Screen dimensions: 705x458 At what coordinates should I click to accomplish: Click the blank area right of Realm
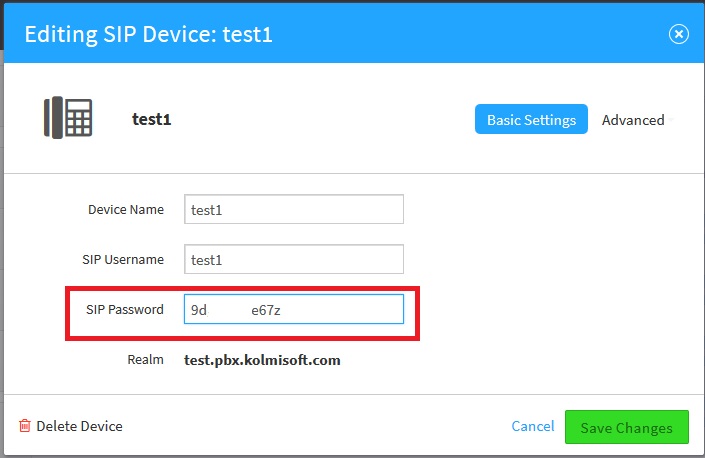(520, 360)
